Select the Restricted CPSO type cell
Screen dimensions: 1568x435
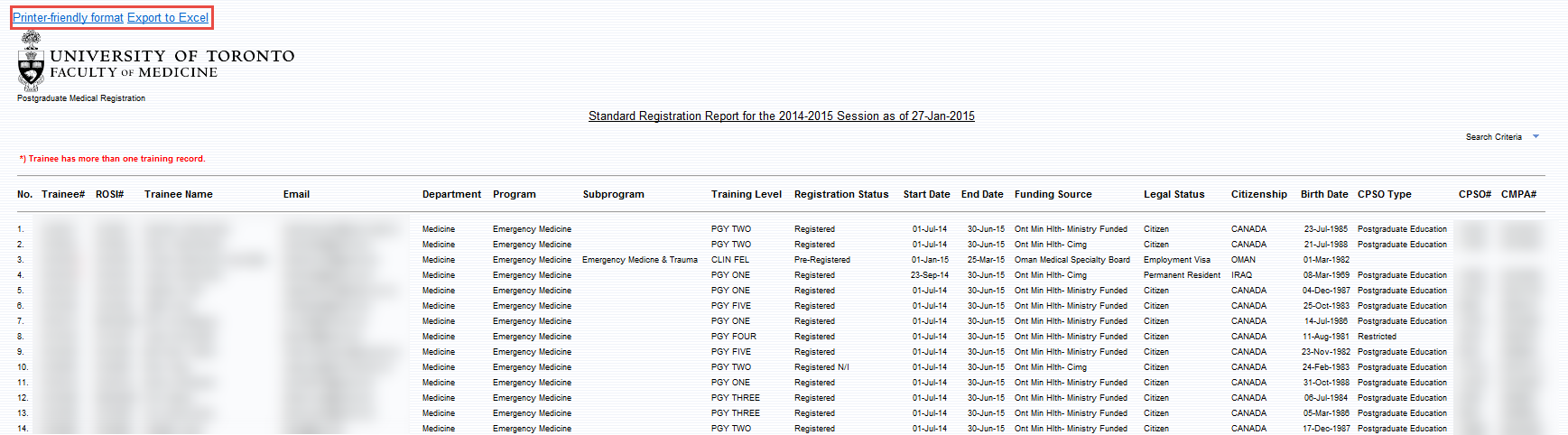[x=1377, y=337]
